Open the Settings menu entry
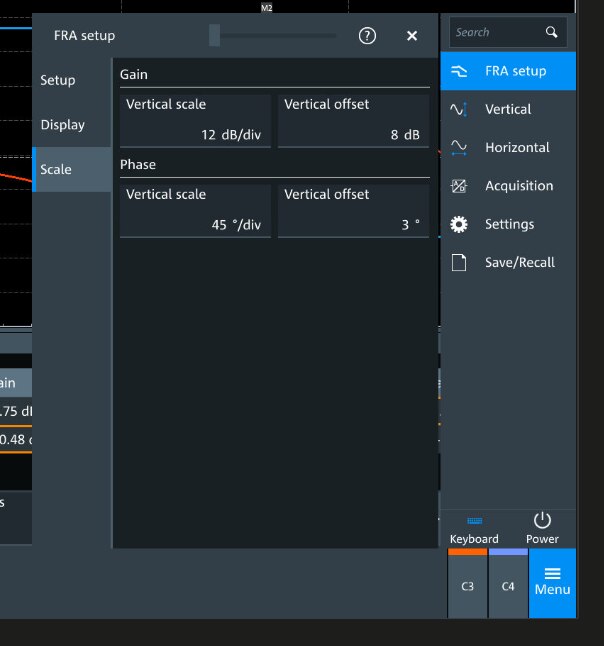 508,224
